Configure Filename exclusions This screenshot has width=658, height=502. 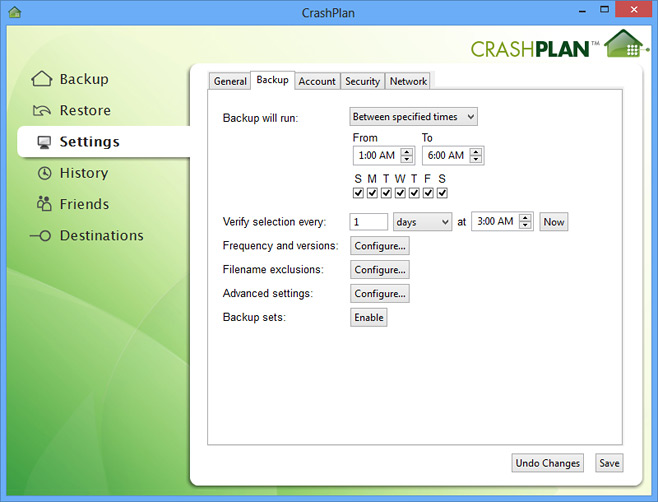tap(380, 269)
